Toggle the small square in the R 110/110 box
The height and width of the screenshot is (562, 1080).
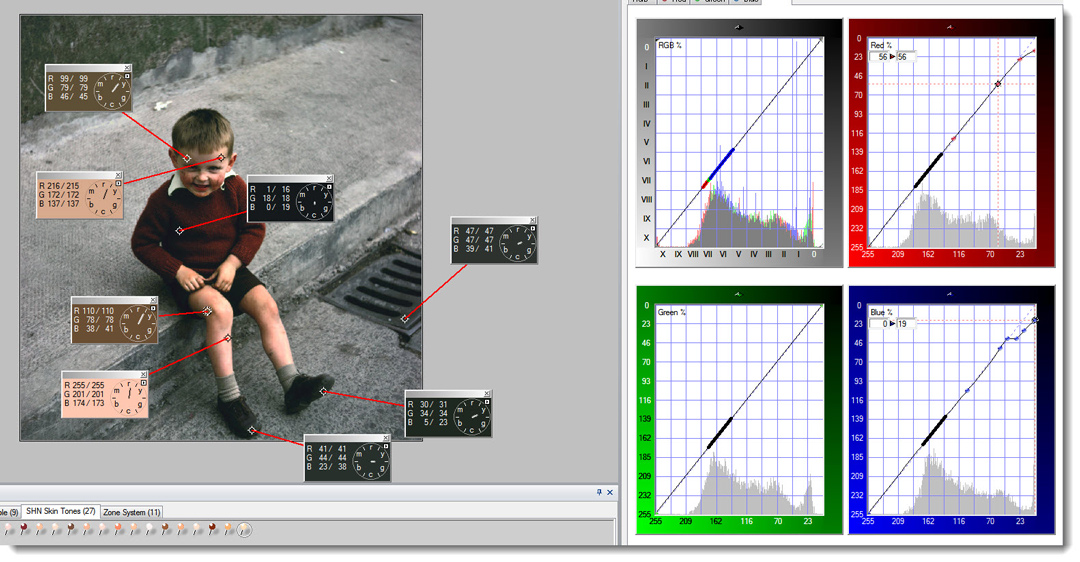(x=153, y=309)
